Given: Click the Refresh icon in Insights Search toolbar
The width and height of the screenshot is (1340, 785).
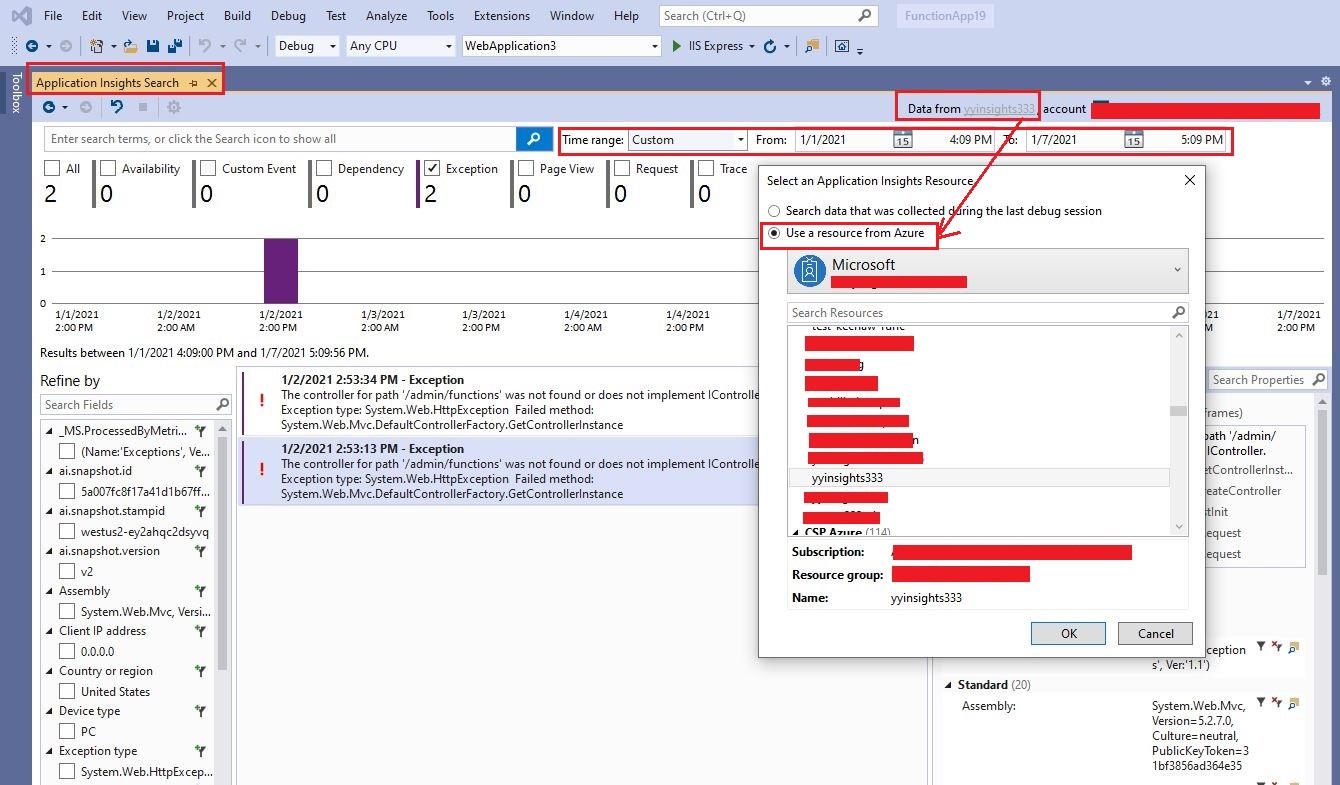Looking at the screenshot, I should click(x=117, y=107).
